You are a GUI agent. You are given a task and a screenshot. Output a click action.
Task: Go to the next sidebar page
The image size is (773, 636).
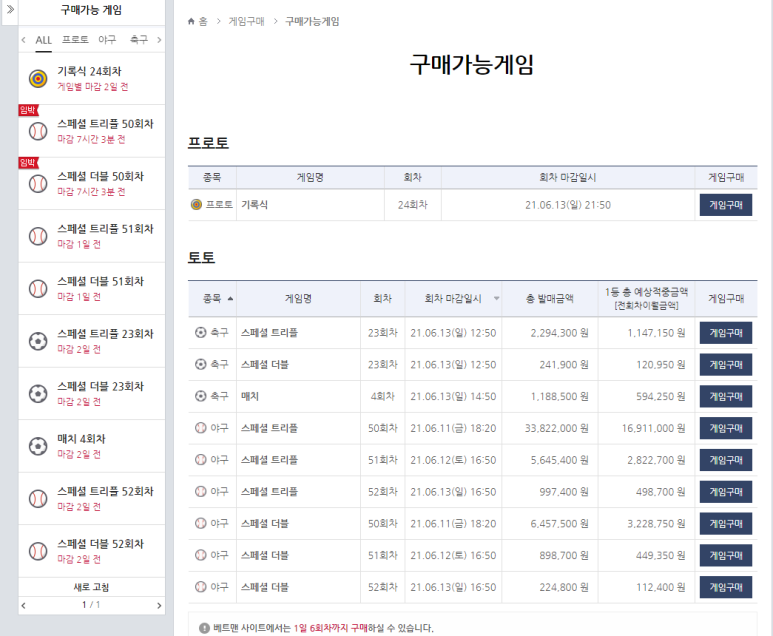pyautogui.click(x=159, y=605)
